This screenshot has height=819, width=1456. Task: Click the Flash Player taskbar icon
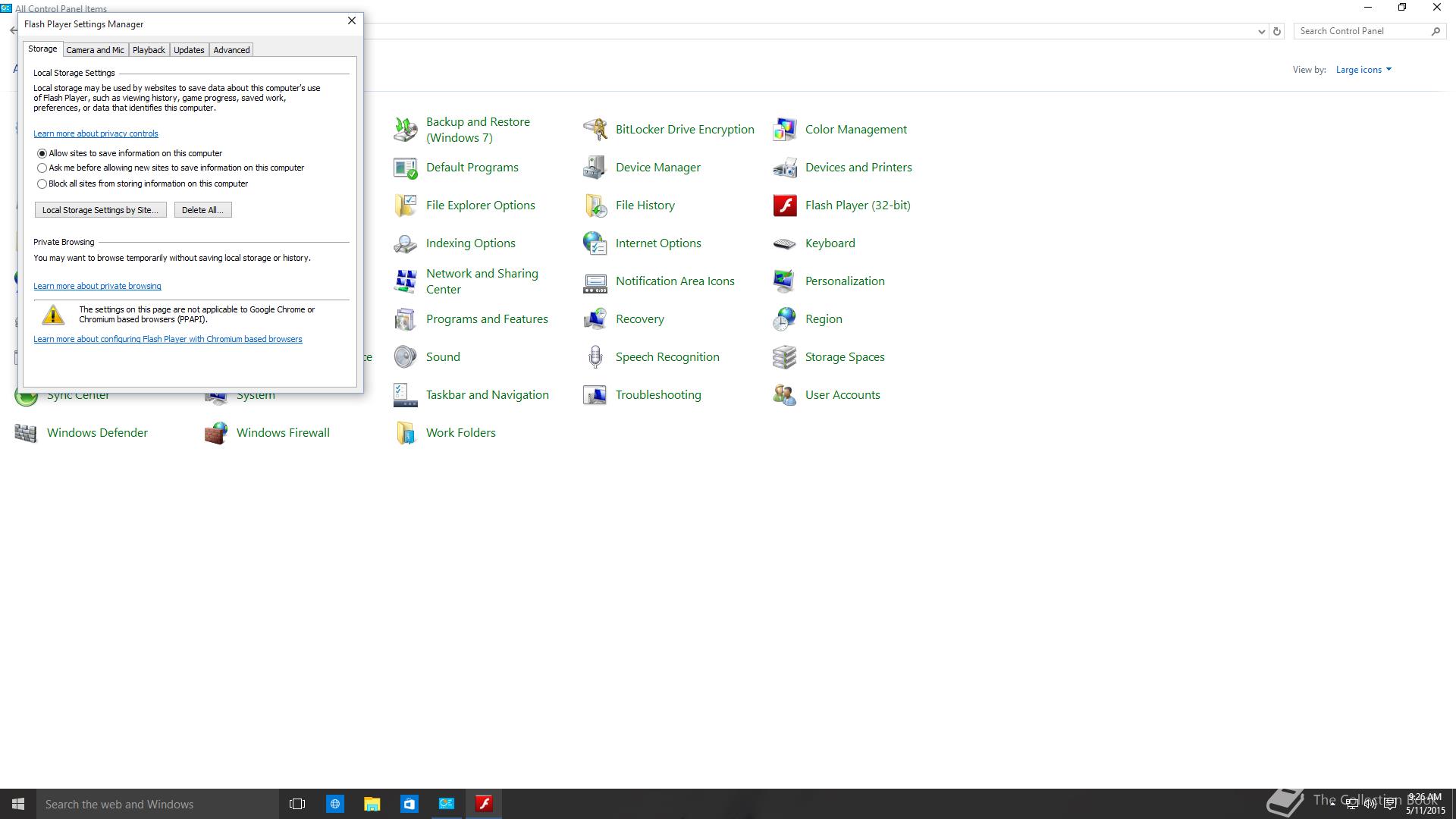pos(484,804)
